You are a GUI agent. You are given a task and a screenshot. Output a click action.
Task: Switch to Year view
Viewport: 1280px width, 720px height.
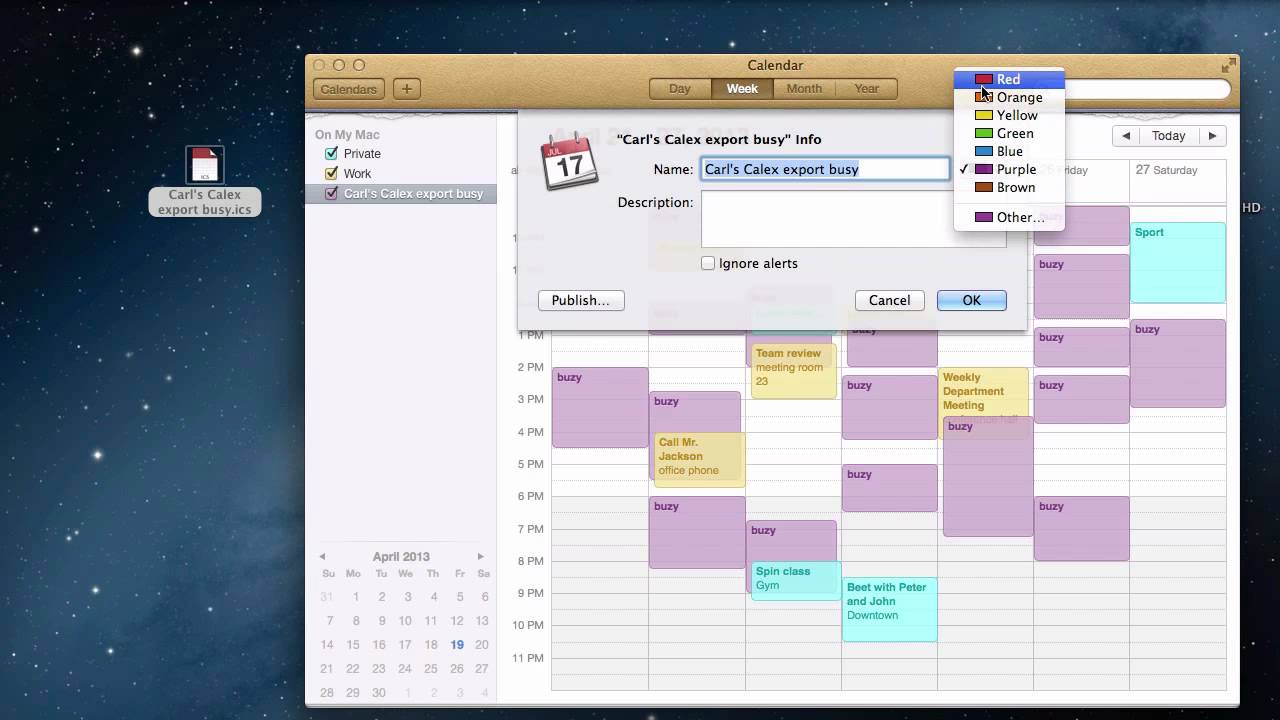pyautogui.click(x=866, y=89)
